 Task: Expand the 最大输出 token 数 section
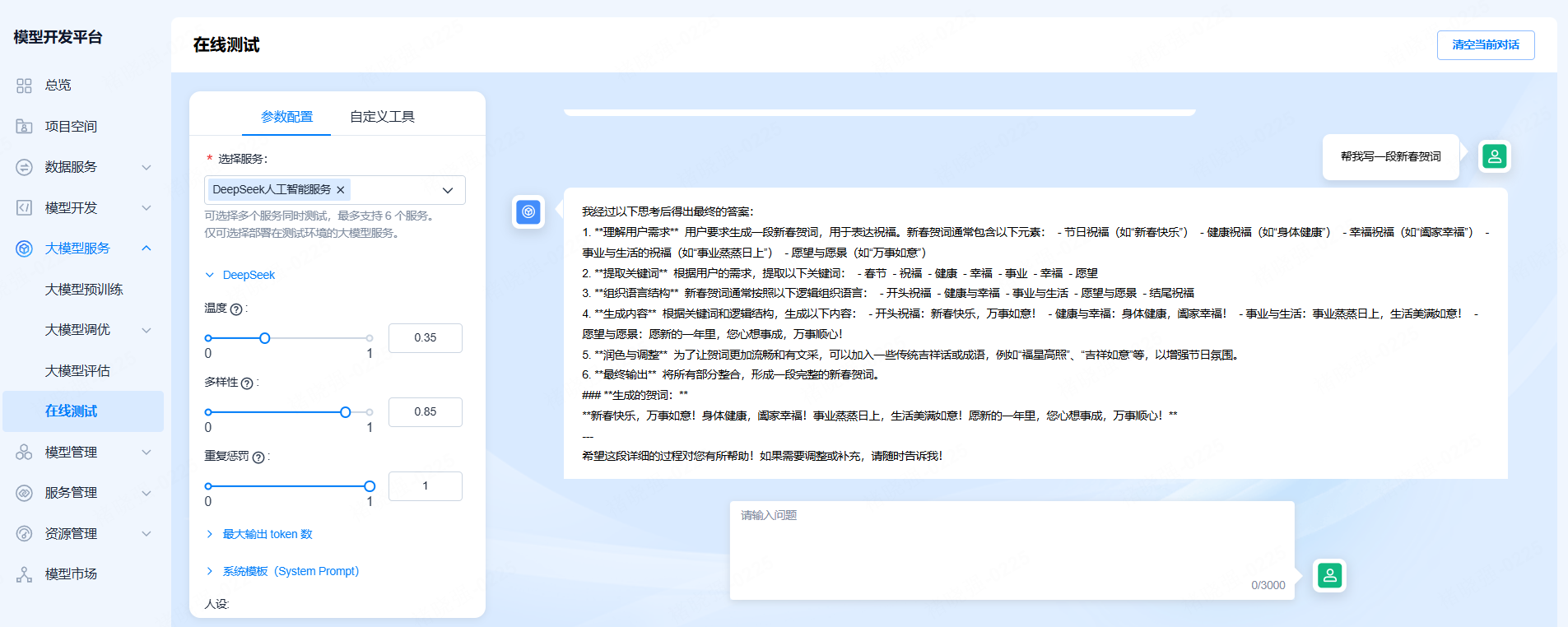coord(267,534)
